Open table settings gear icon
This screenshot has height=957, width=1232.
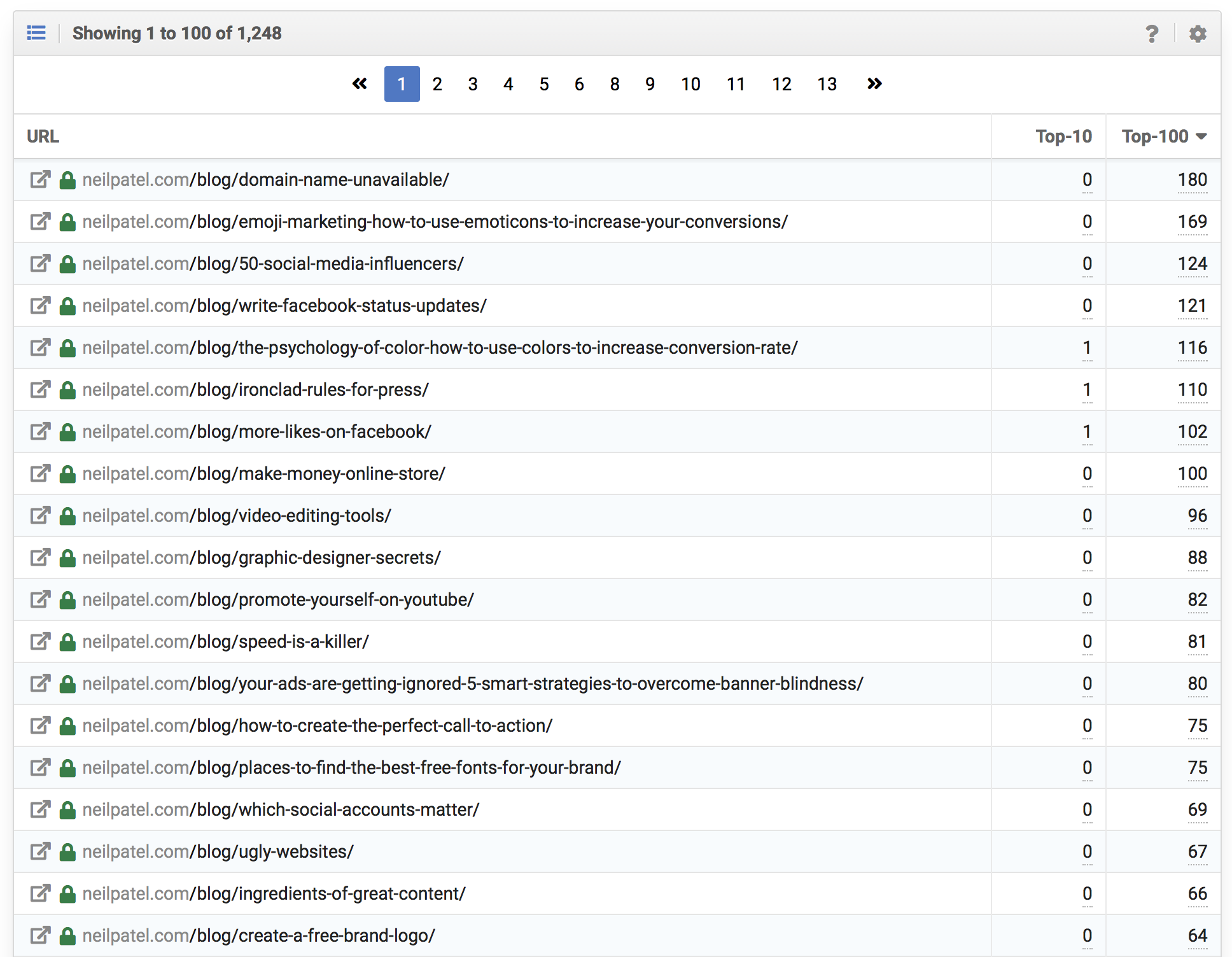coord(1198,33)
